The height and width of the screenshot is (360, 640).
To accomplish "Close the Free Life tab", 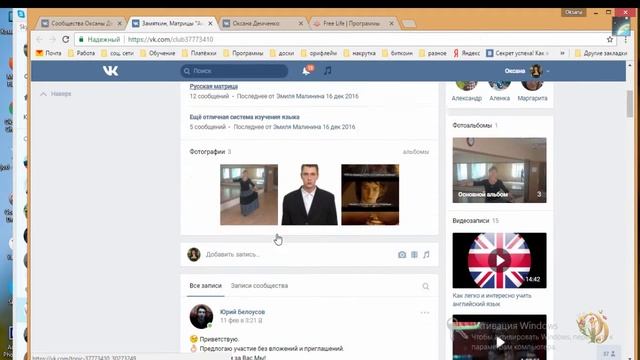I will [x=391, y=24].
